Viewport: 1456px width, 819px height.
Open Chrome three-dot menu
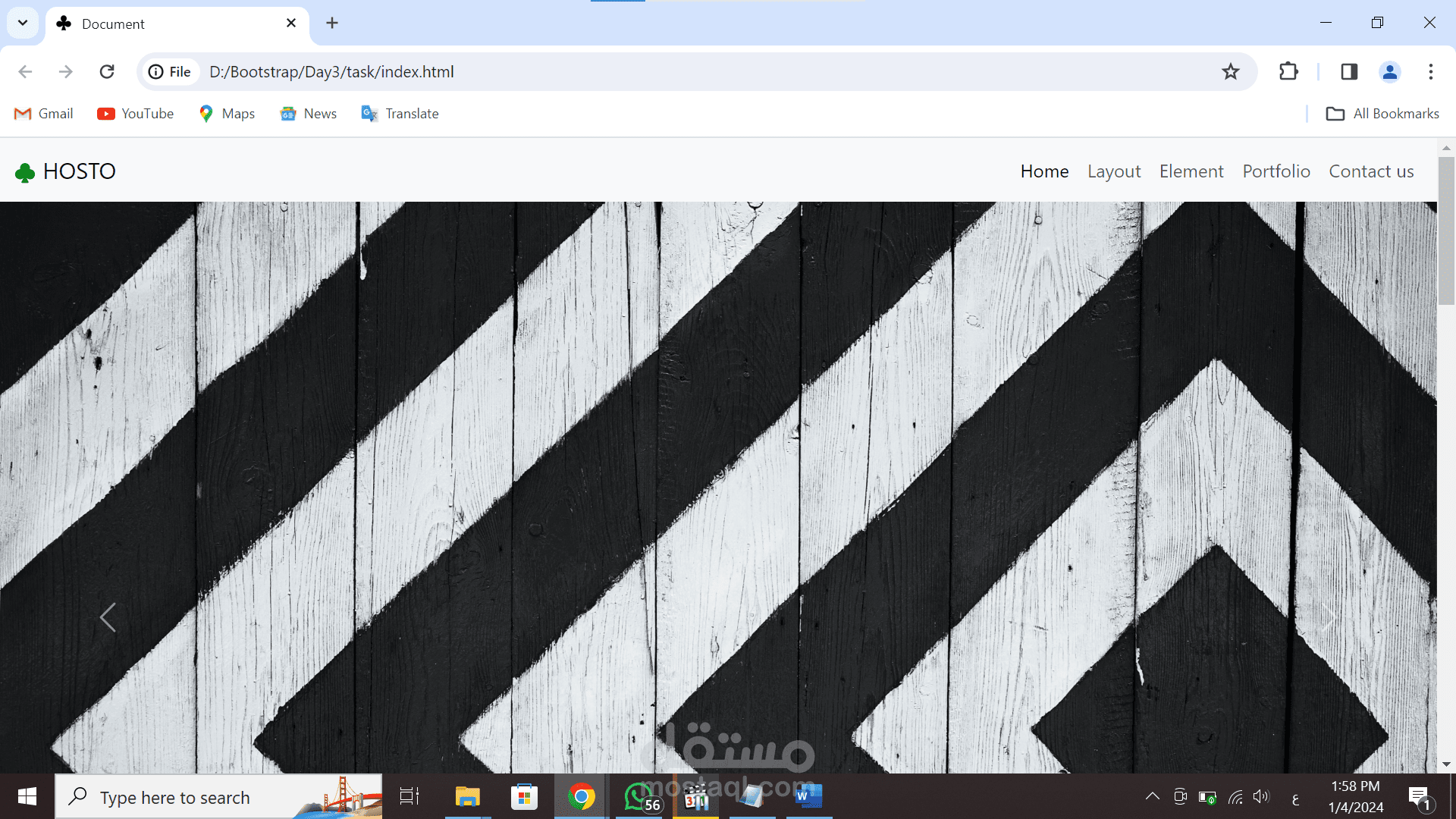1431,71
